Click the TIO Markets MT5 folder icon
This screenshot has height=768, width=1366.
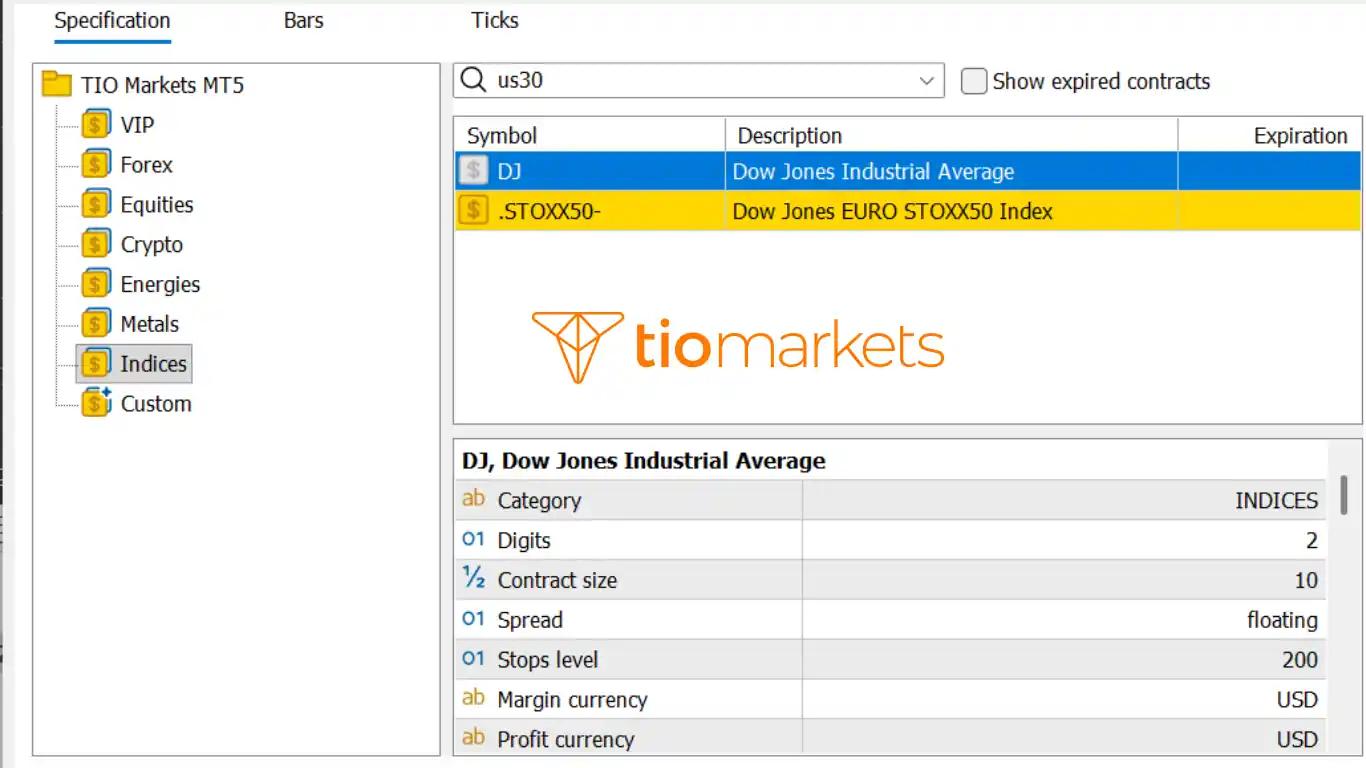pyautogui.click(x=57, y=85)
